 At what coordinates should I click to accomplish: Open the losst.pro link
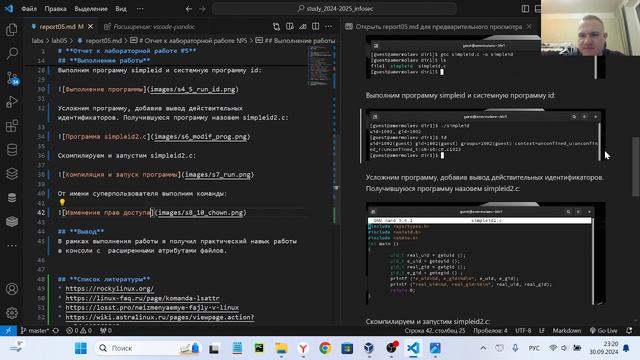[152, 308]
